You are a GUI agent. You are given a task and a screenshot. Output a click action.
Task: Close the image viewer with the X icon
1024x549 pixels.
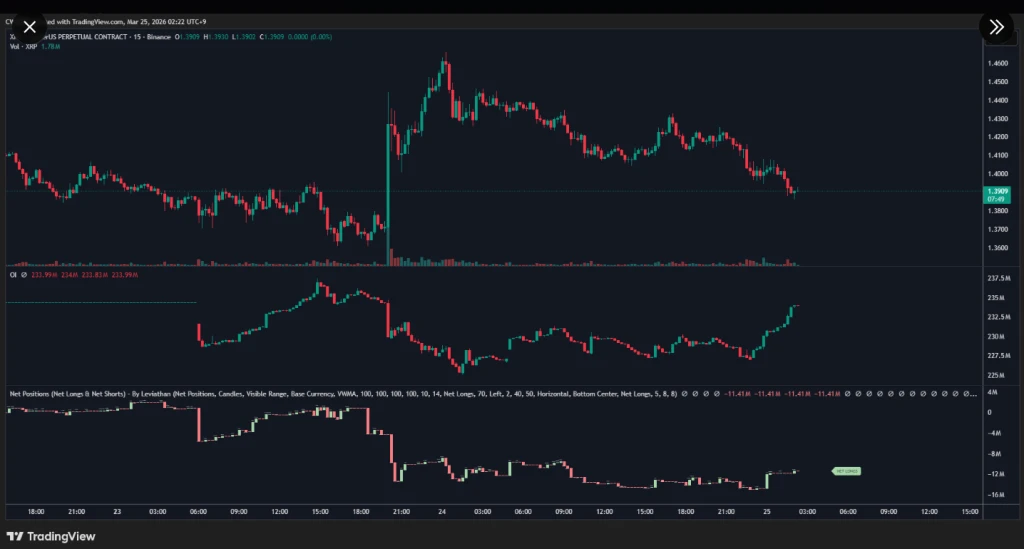pos(29,27)
